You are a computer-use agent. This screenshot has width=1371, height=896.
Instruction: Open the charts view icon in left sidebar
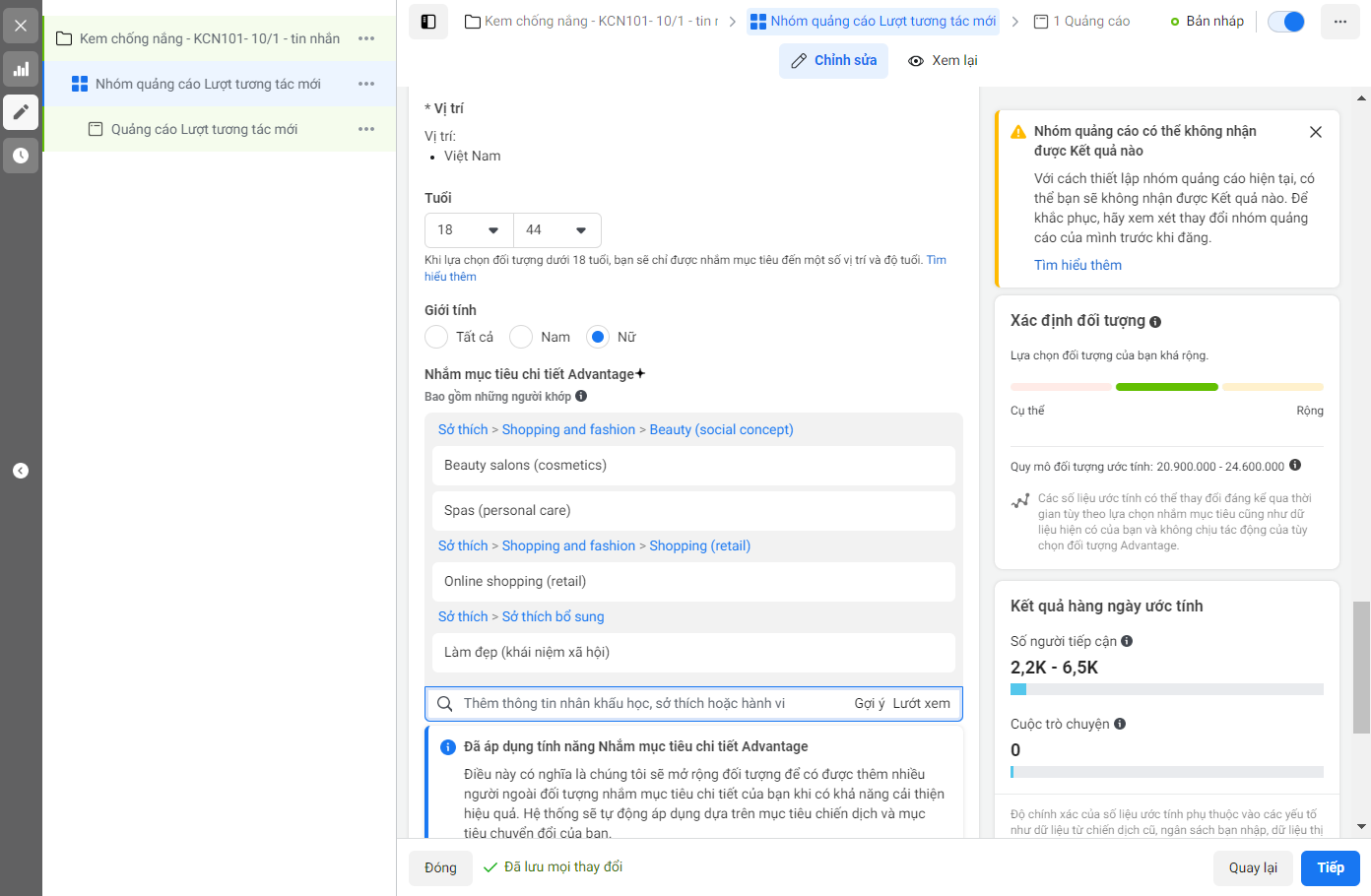pyautogui.click(x=21, y=69)
